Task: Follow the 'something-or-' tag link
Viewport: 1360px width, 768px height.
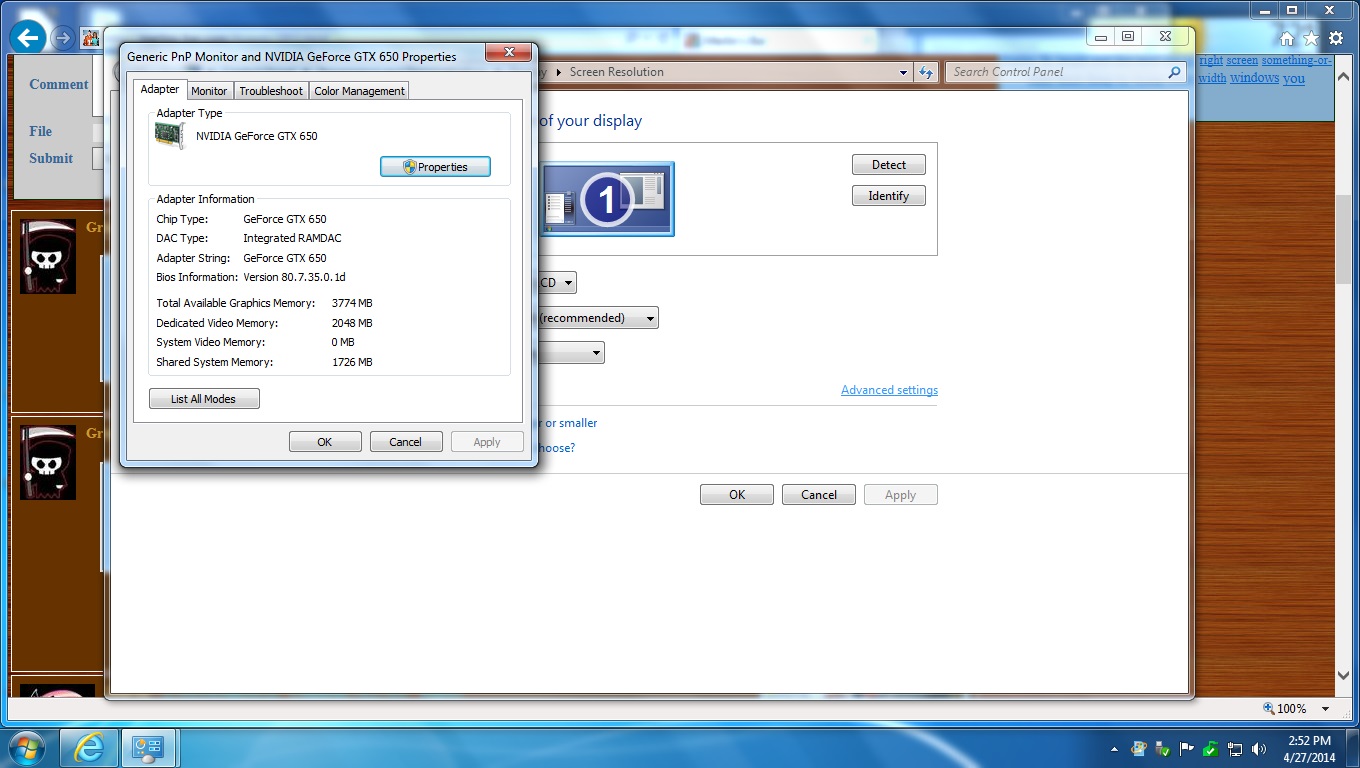Action: pos(1297,60)
